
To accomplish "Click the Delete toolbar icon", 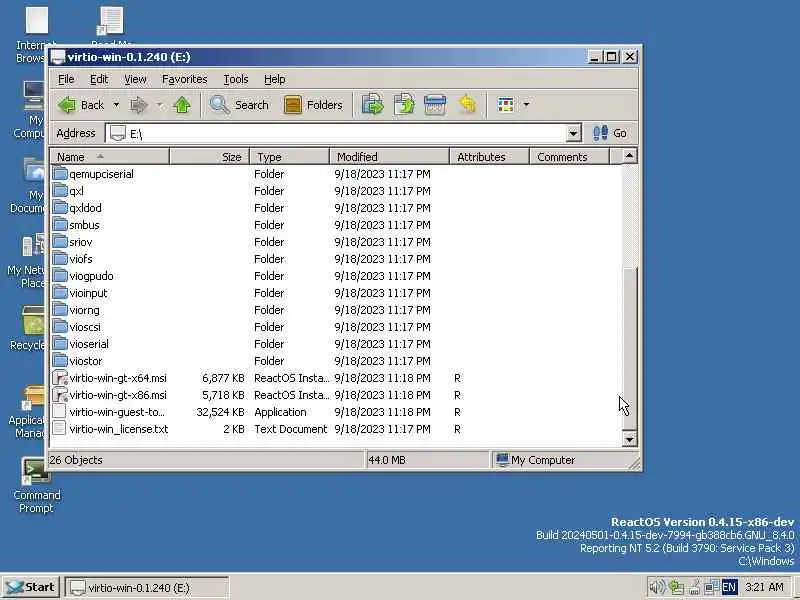I will 435,105.
